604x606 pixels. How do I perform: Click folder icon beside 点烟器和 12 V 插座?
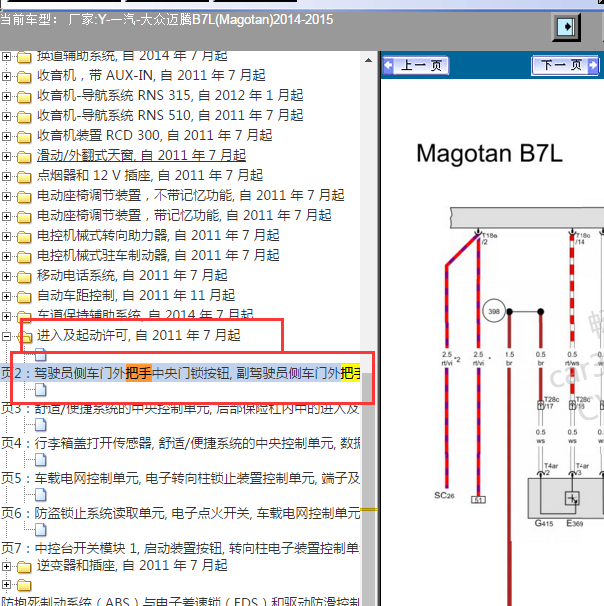pos(24,177)
